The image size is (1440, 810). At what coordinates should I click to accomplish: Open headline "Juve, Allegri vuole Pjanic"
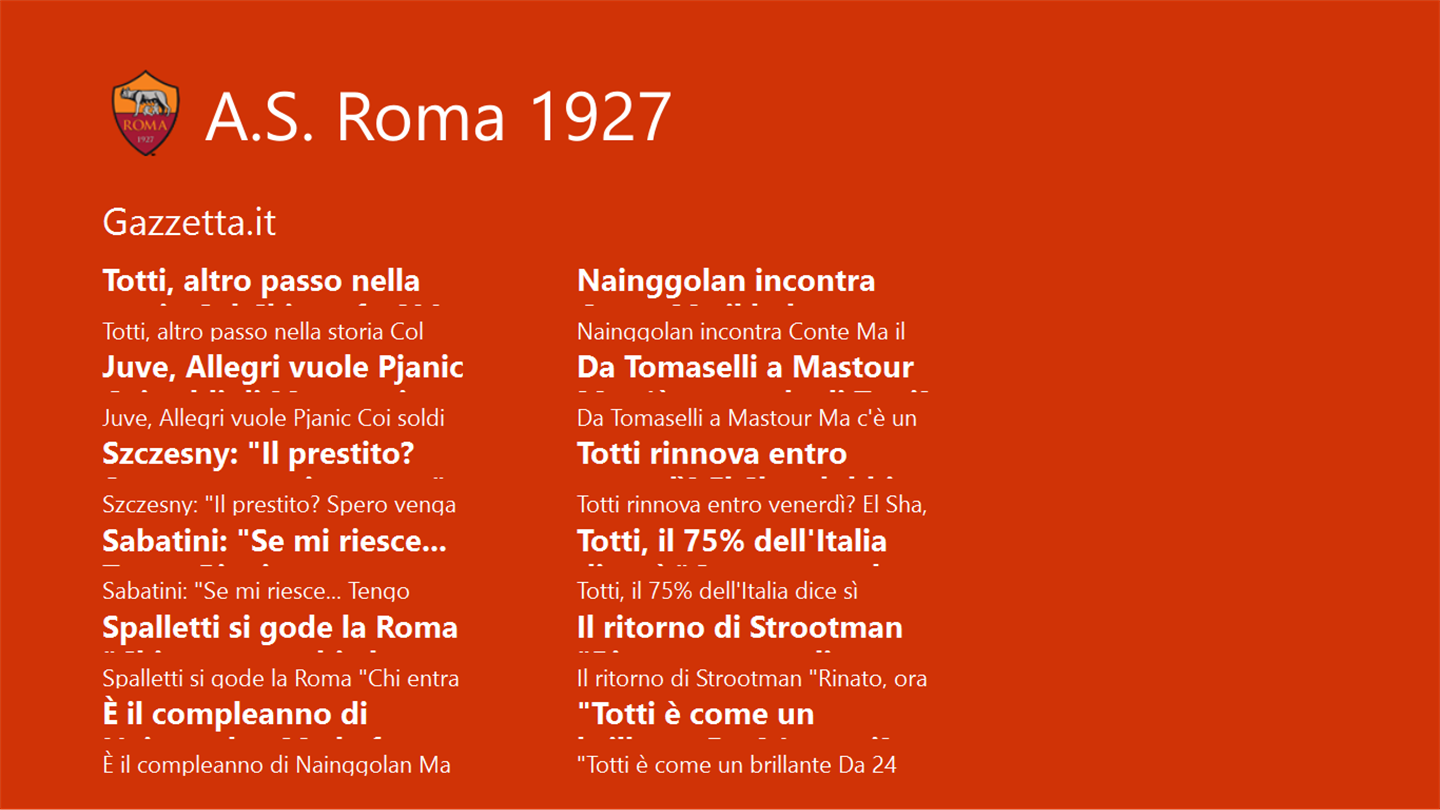[283, 367]
